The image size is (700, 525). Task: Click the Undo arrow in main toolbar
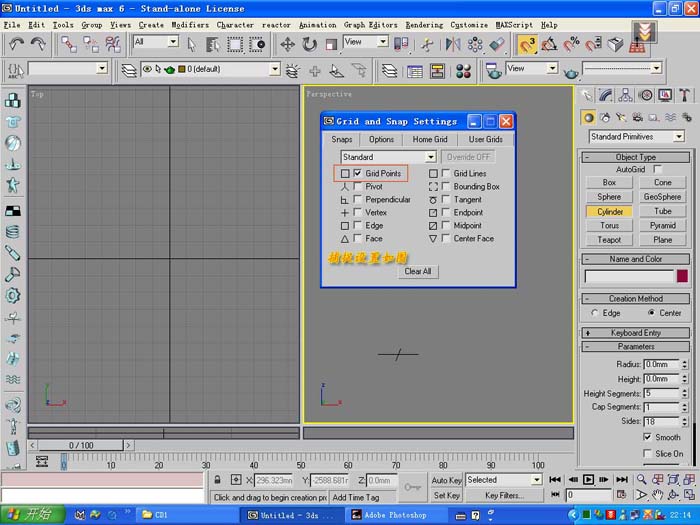click(17, 44)
